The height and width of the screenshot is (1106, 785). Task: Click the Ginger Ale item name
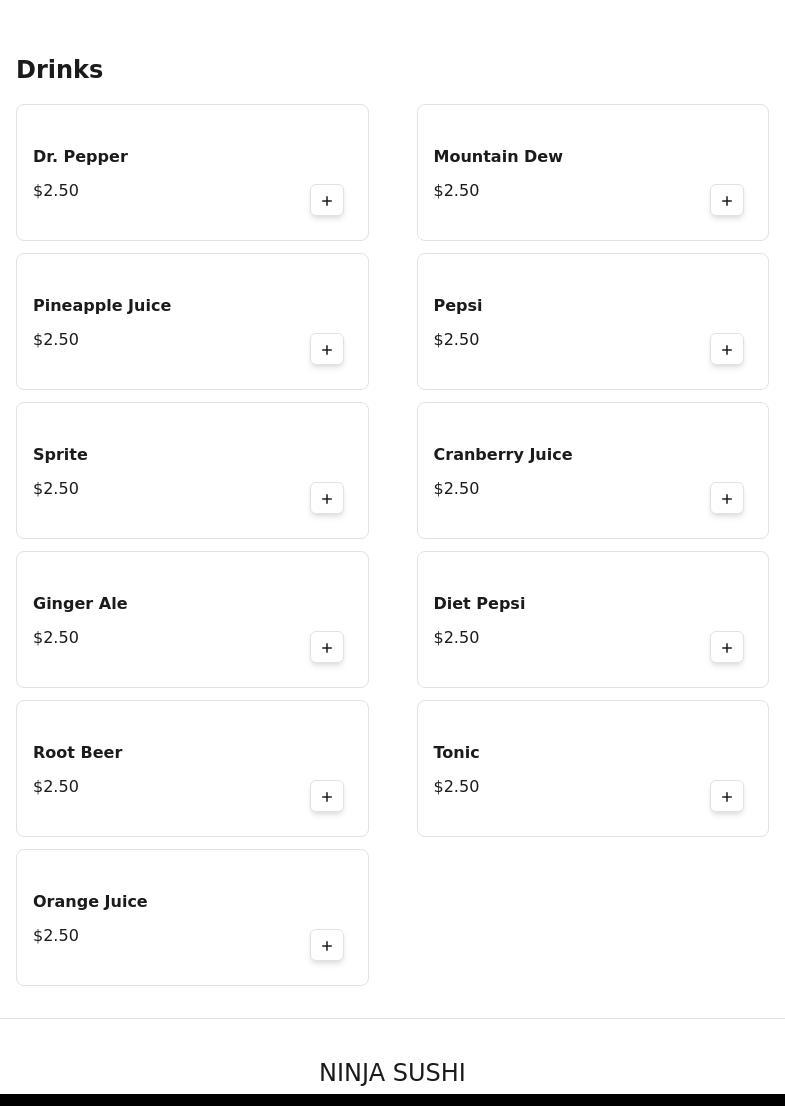coord(80,604)
